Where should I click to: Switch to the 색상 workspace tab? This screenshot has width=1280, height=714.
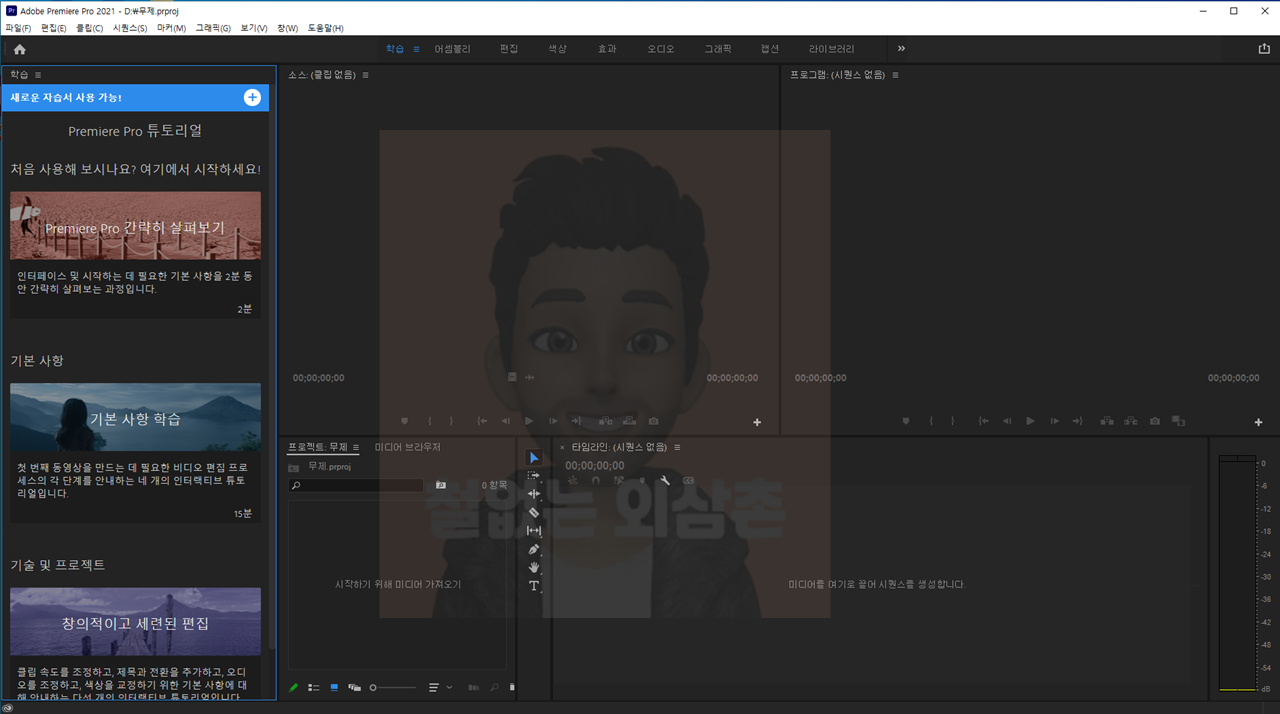coord(557,49)
